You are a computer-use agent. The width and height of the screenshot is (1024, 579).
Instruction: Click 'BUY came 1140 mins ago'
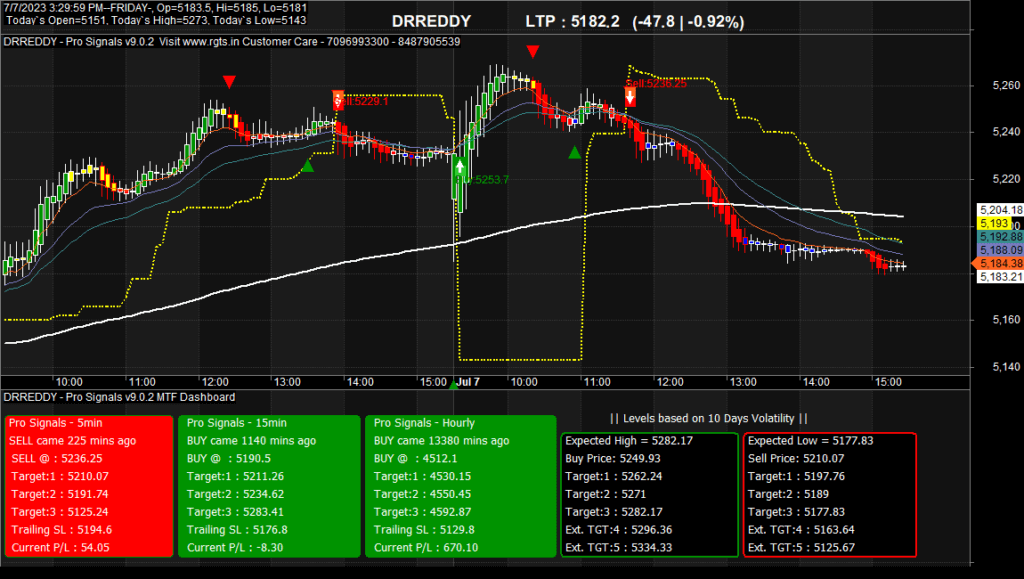tap(251, 441)
